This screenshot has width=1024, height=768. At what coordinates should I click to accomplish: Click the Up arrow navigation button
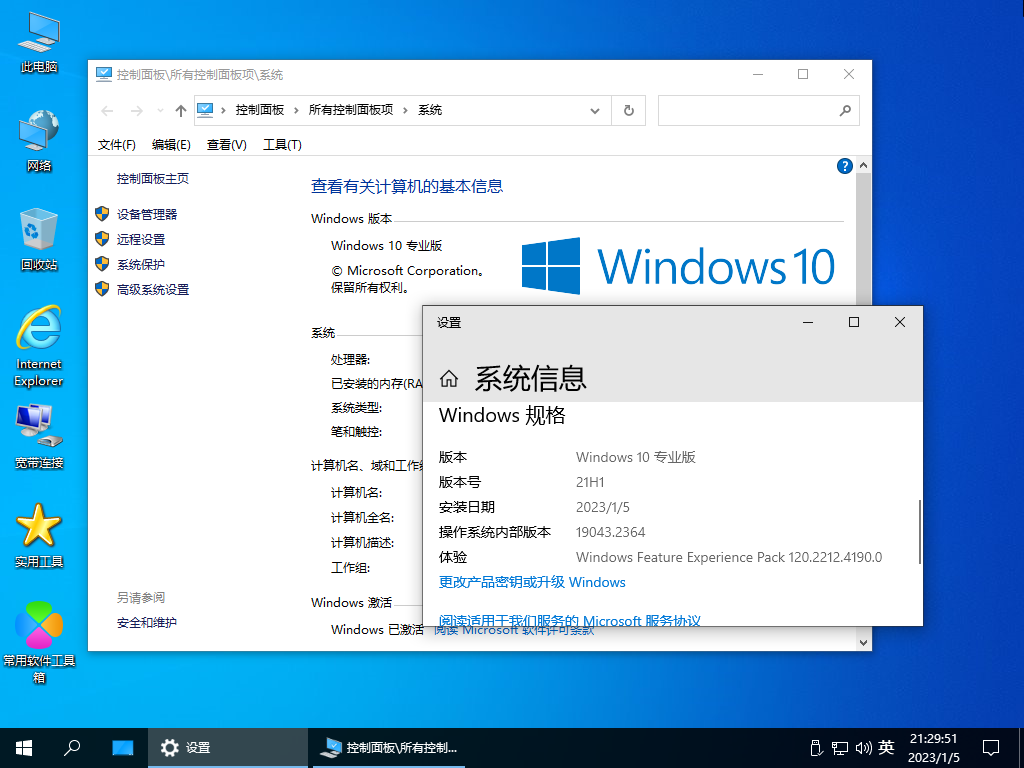click(181, 111)
